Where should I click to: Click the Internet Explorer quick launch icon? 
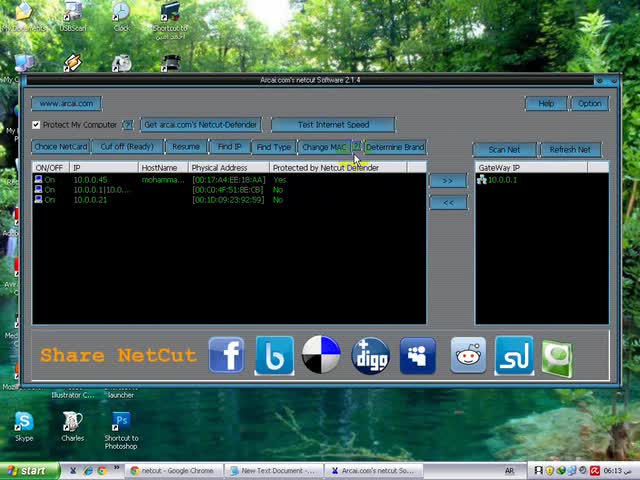(88, 471)
